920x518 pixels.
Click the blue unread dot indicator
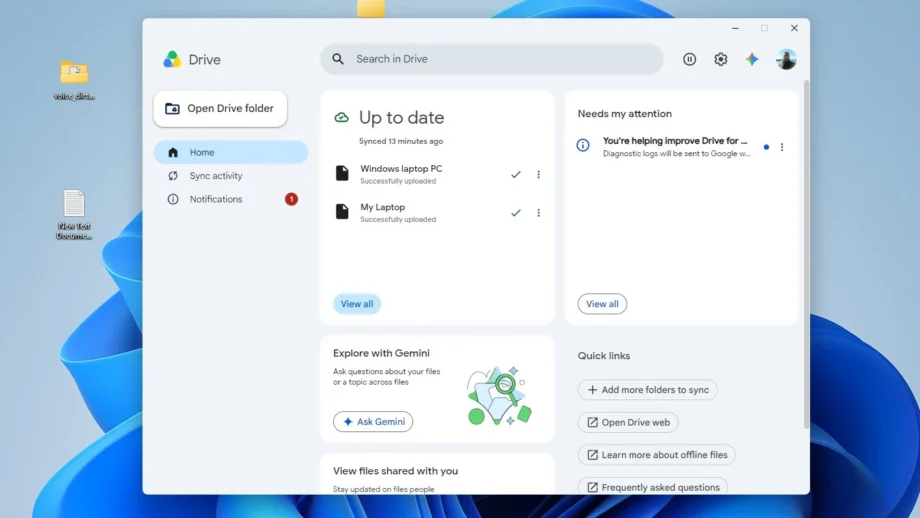[766, 147]
